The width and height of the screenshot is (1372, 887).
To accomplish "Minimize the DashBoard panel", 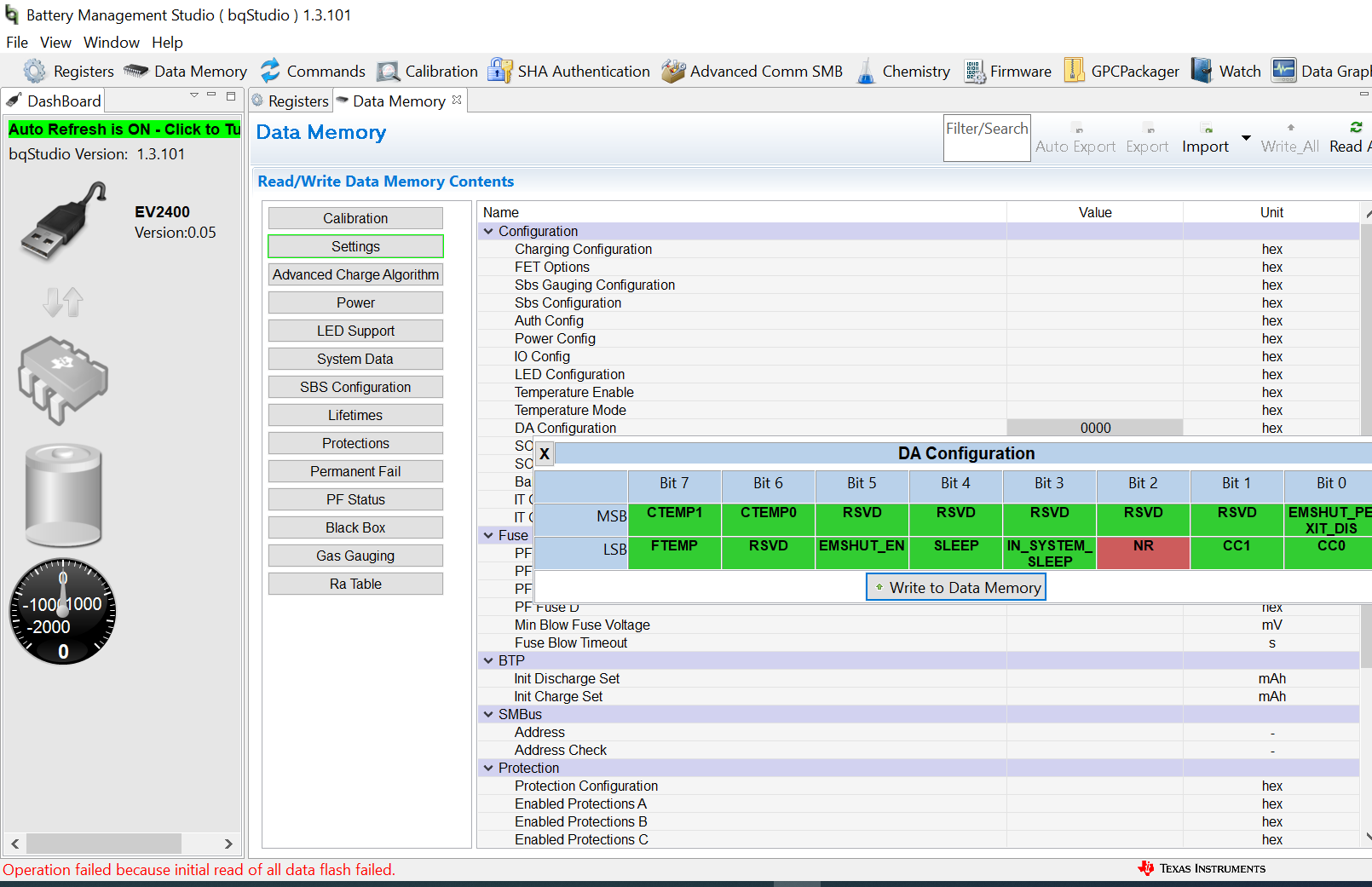I will [x=211, y=95].
